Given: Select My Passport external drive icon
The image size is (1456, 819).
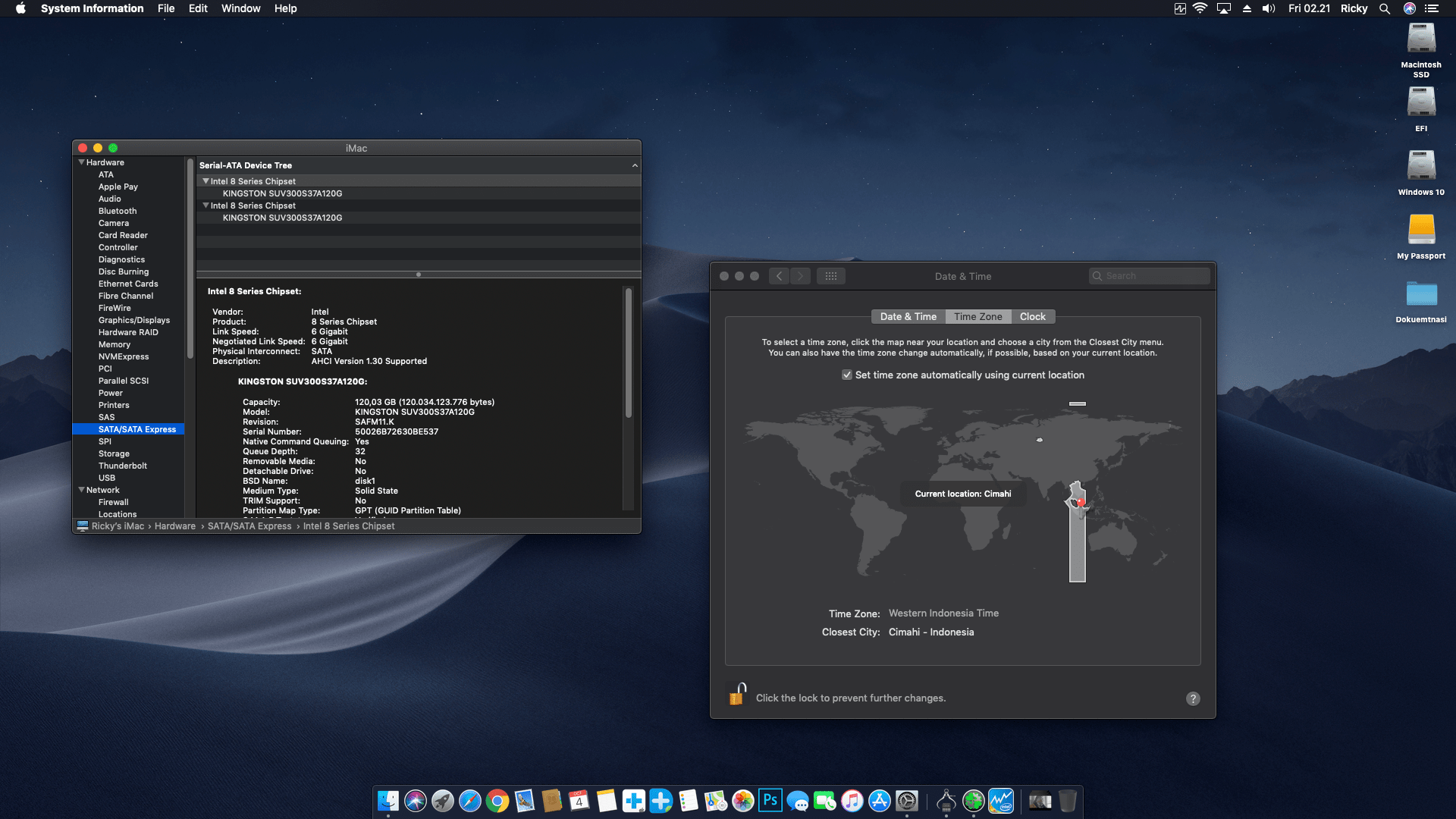Looking at the screenshot, I should click(1421, 230).
